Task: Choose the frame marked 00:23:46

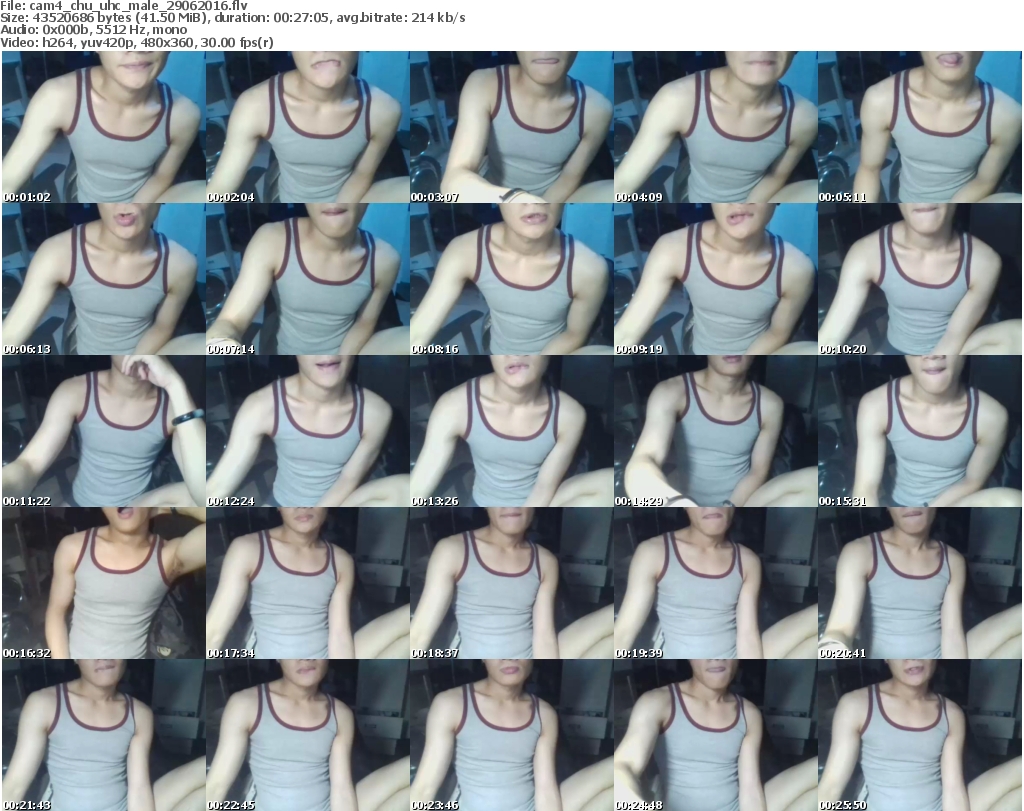Action: [511, 735]
